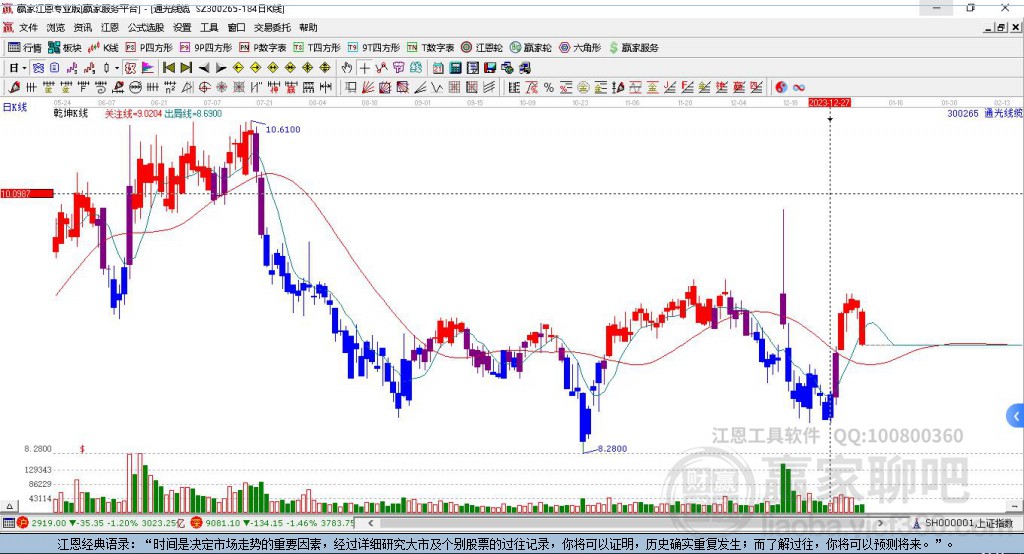This screenshot has width=1024, height=554.
Task: Click the 300265 stock code label
Action: 963,114
